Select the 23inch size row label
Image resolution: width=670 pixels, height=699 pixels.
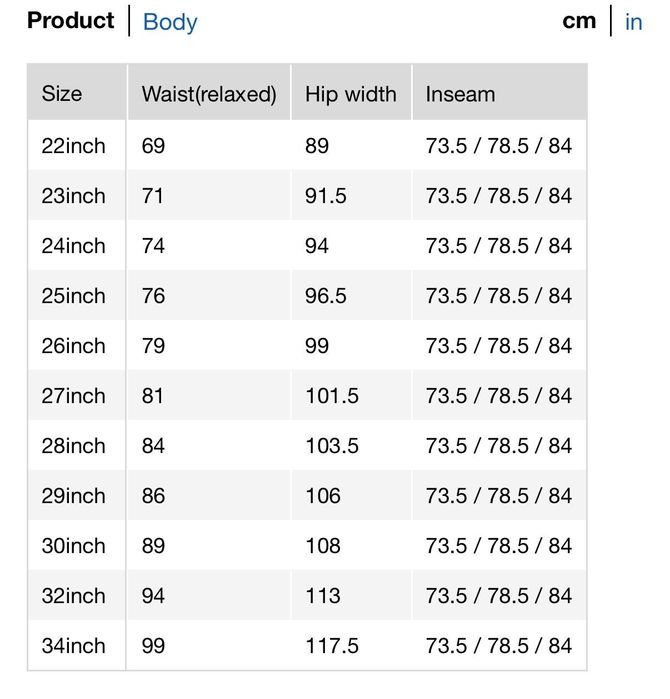[x=73, y=196]
